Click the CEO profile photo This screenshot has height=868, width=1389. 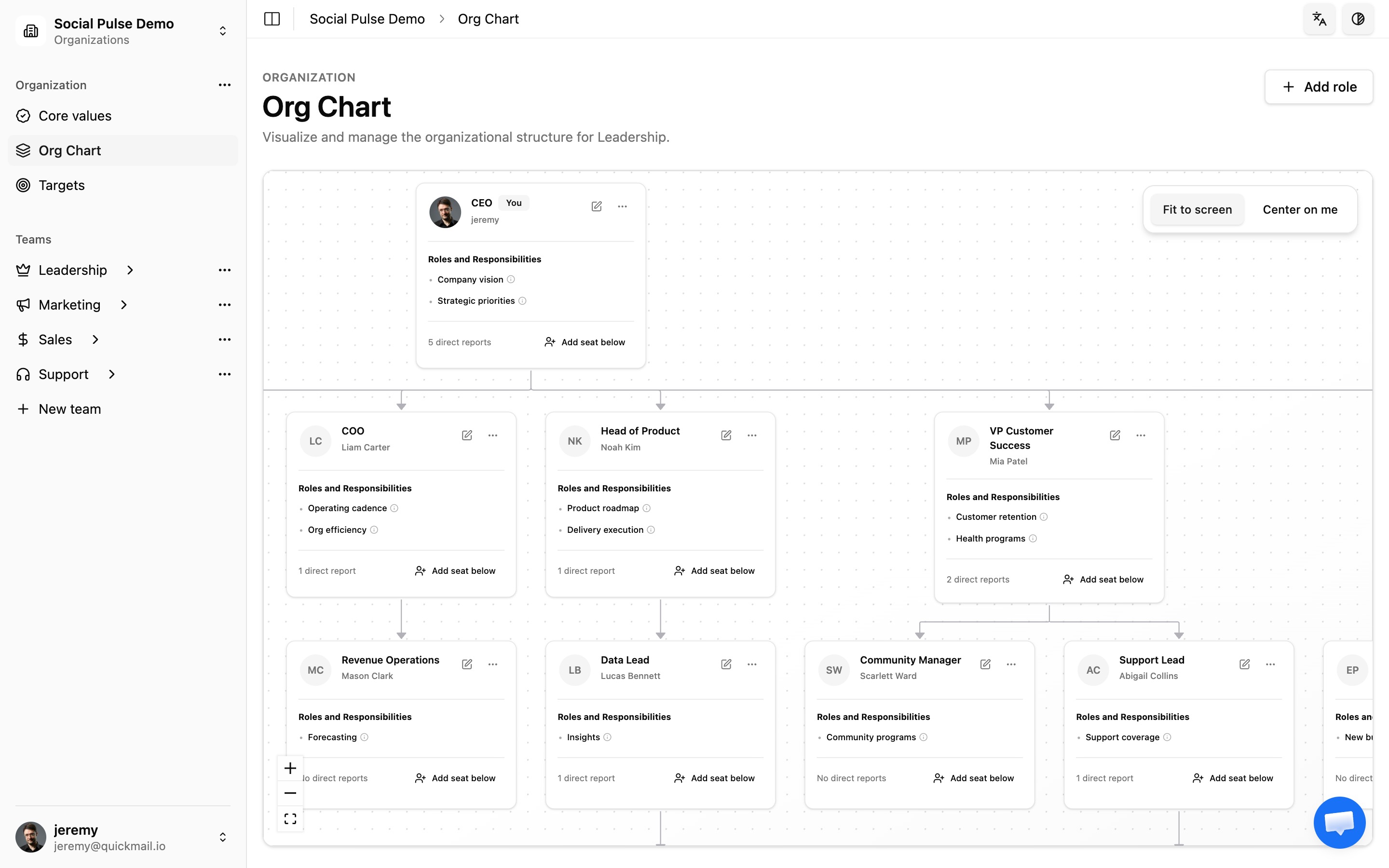(445, 212)
